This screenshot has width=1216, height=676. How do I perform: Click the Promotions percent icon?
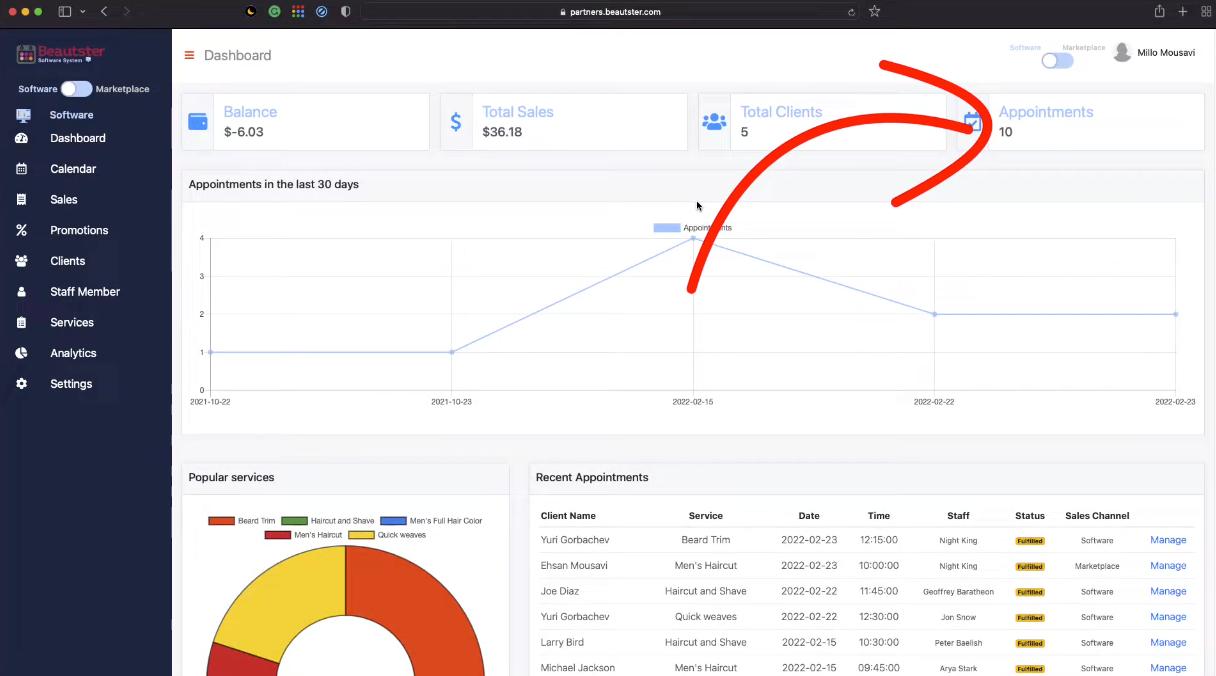point(21,230)
